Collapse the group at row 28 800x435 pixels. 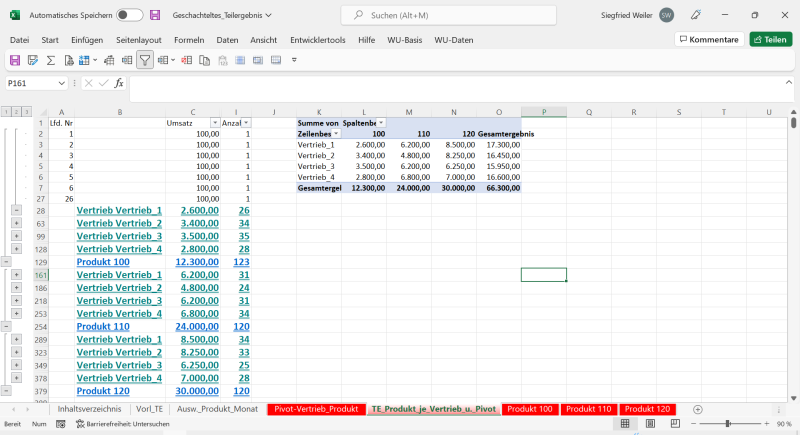tap(16, 210)
